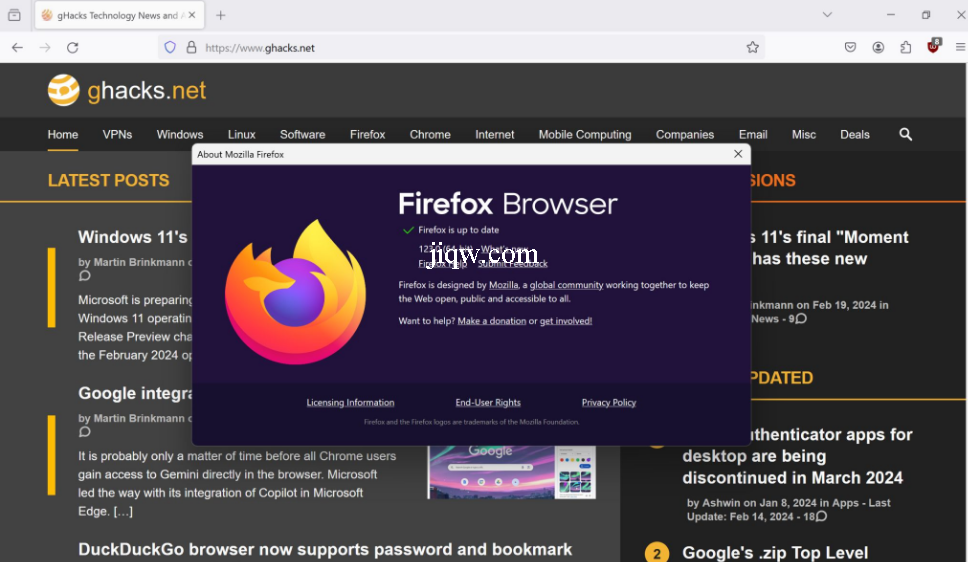Open the Google Gemini article thumbnail
The width and height of the screenshot is (968, 562).
512,472
